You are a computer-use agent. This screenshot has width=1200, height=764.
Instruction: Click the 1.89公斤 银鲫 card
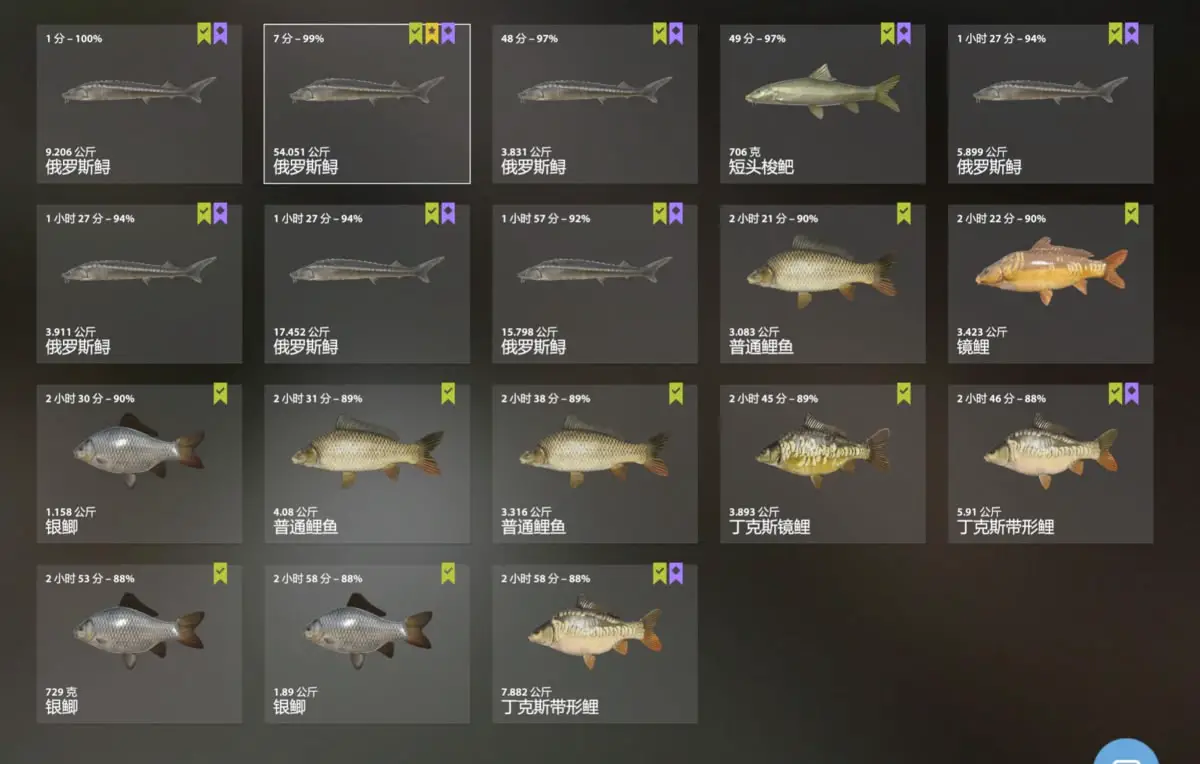click(367, 644)
